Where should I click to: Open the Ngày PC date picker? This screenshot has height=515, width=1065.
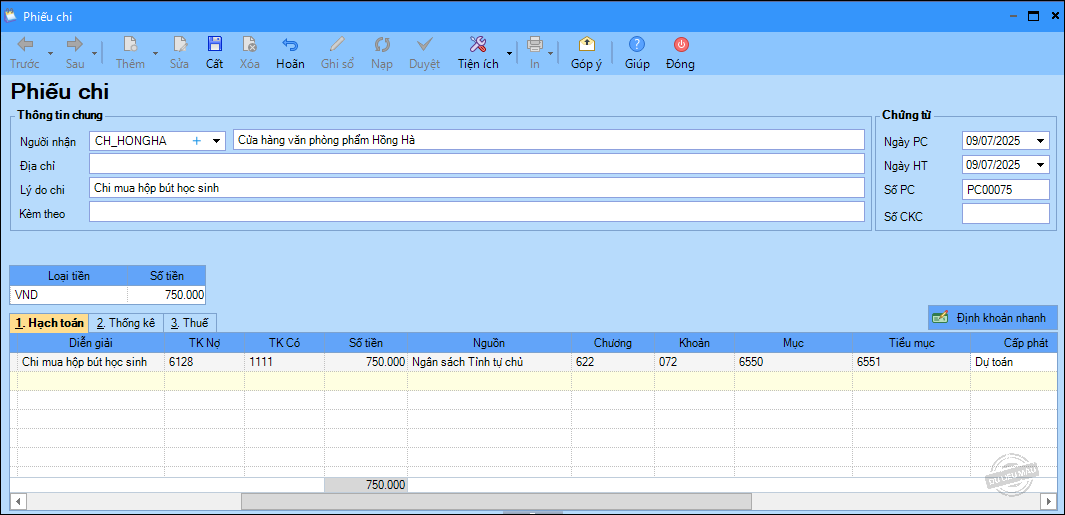click(1041, 141)
